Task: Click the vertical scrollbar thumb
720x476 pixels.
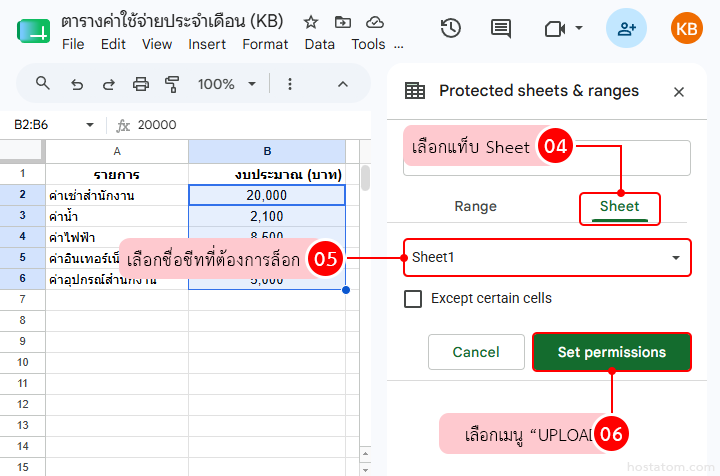Action: click(x=366, y=178)
